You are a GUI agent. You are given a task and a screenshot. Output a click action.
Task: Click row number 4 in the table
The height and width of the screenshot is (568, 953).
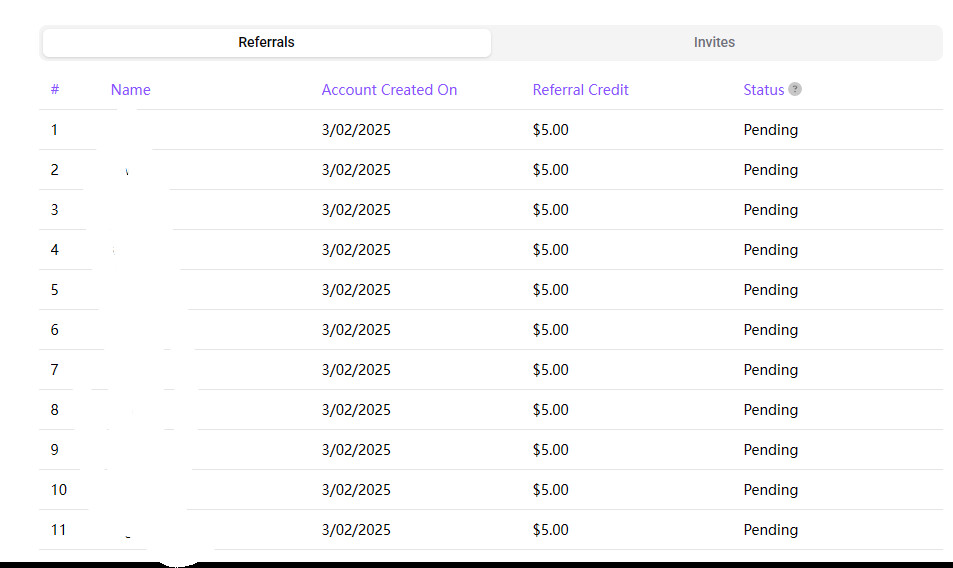pyautogui.click(x=55, y=250)
